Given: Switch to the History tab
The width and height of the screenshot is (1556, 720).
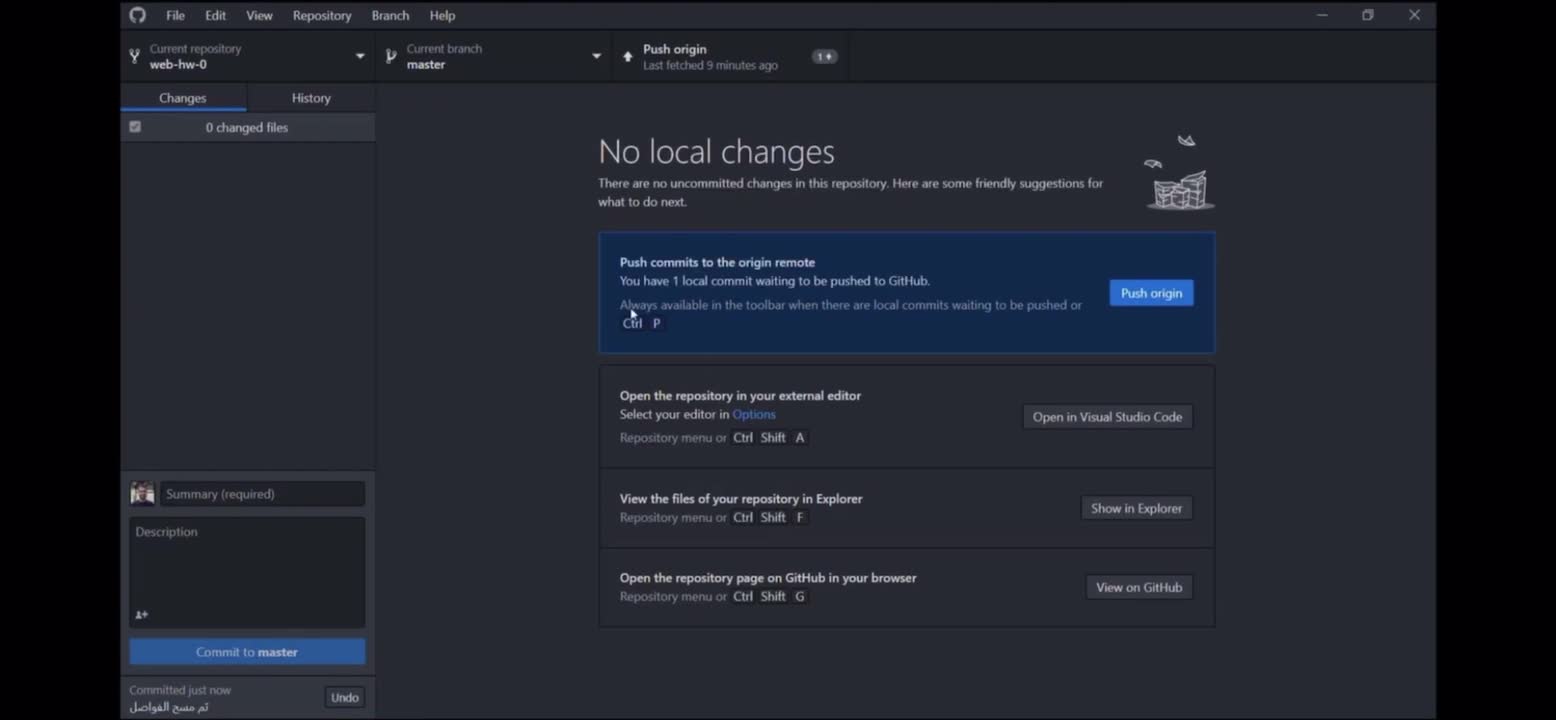Looking at the screenshot, I should point(311,97).
